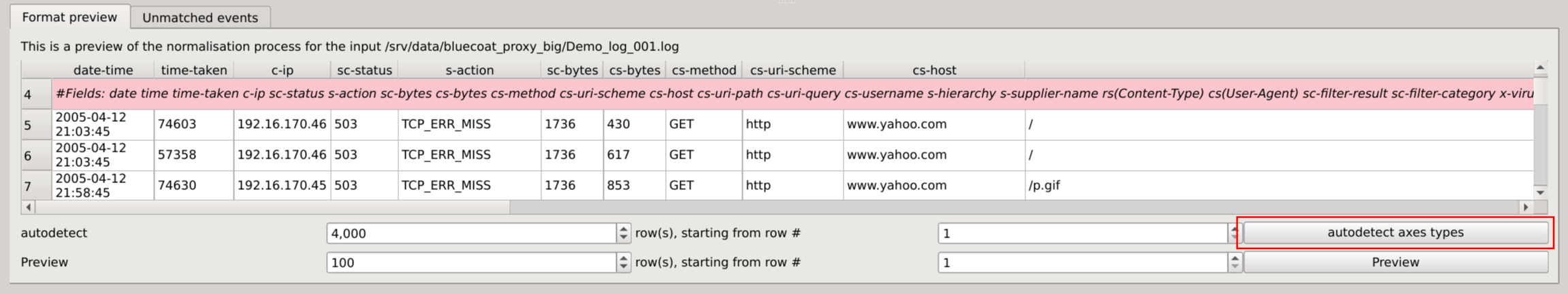Click the Preview row count field
Viewport: 1568px width, 294px height.
tap(471, 263)
